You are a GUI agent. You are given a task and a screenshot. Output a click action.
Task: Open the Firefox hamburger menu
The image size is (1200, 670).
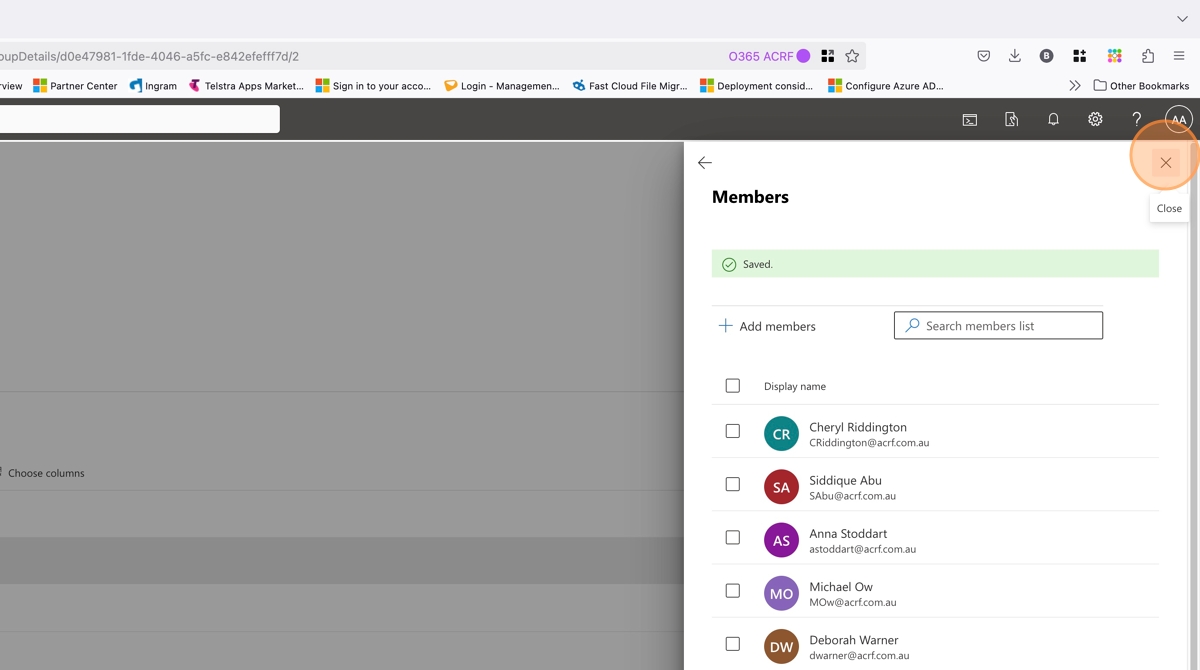[1180, 56]
